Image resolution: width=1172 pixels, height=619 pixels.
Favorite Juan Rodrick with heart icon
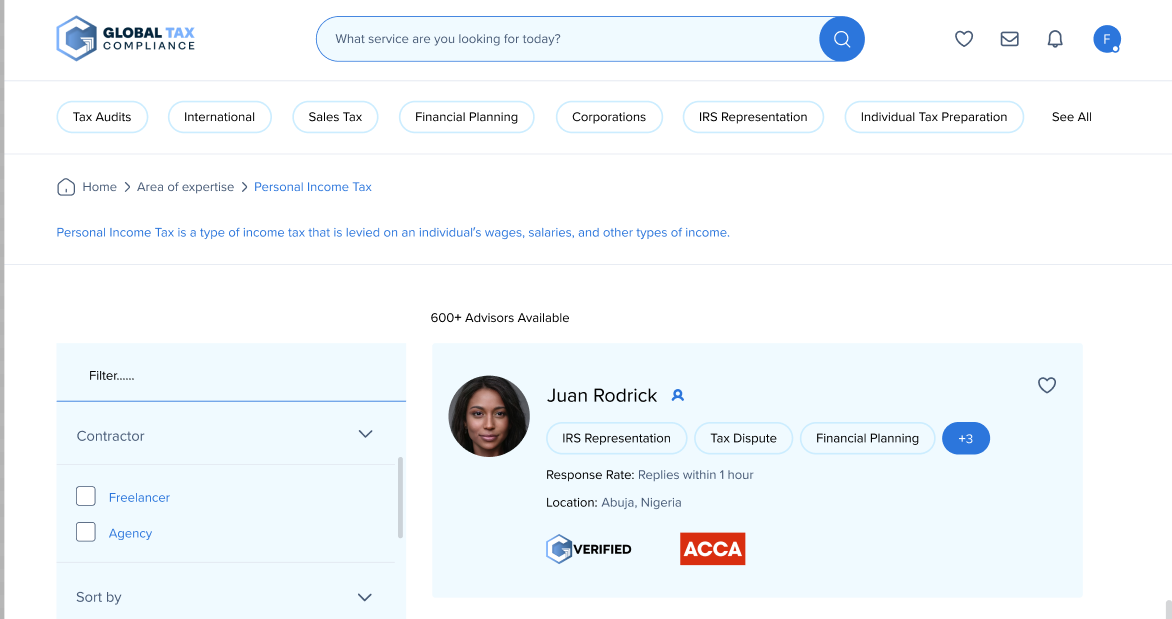pyautogui.click(x=1047, y=385)
